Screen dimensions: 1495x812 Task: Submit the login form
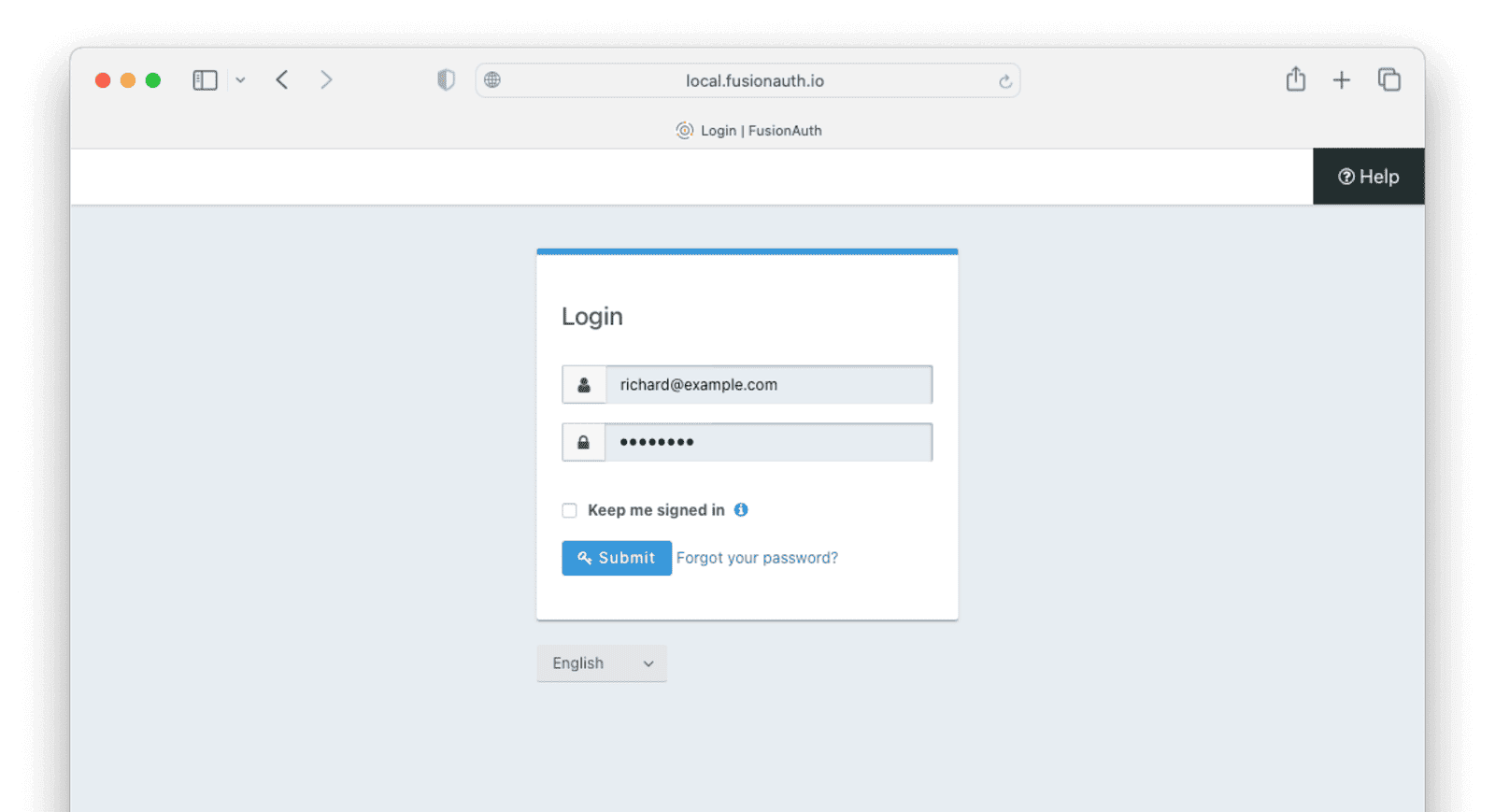click(x=617, y=558)
